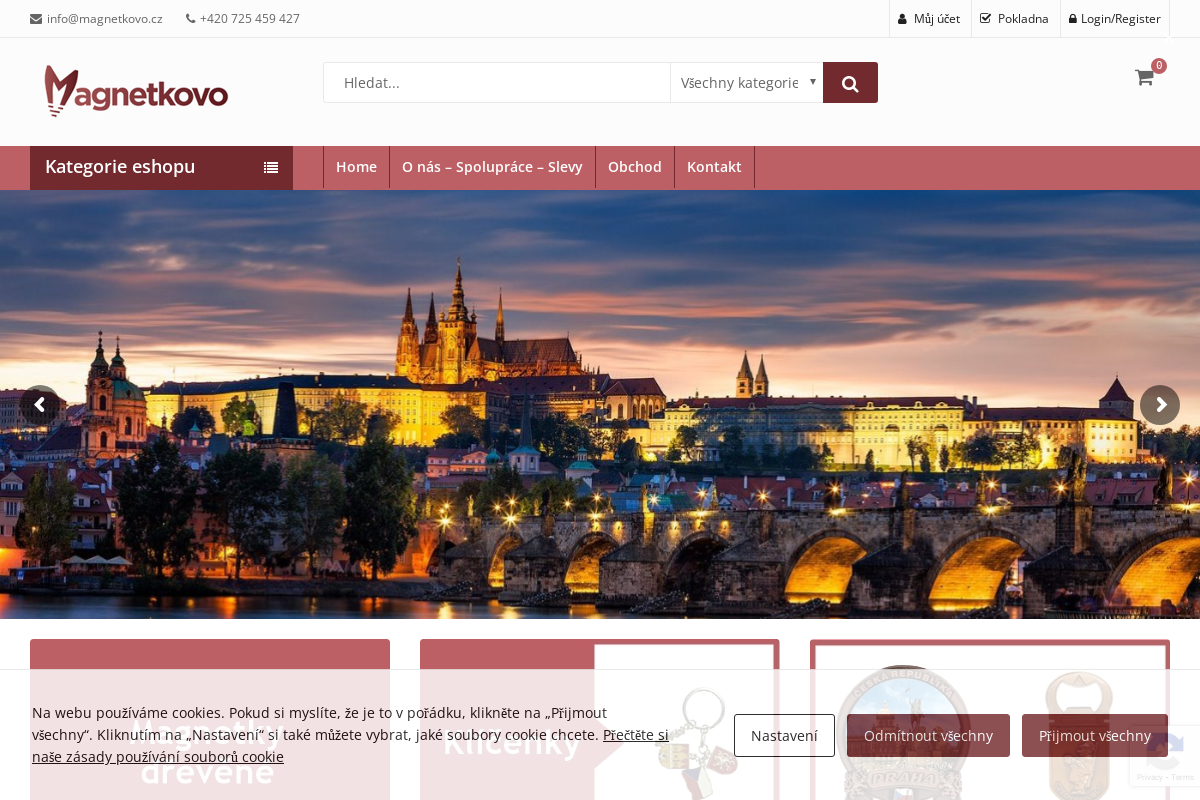The height and width of the screenshot is (800, 1200).
Task: Open the Všechny kategorie dropdown
Action: click(x=746, y=83)
